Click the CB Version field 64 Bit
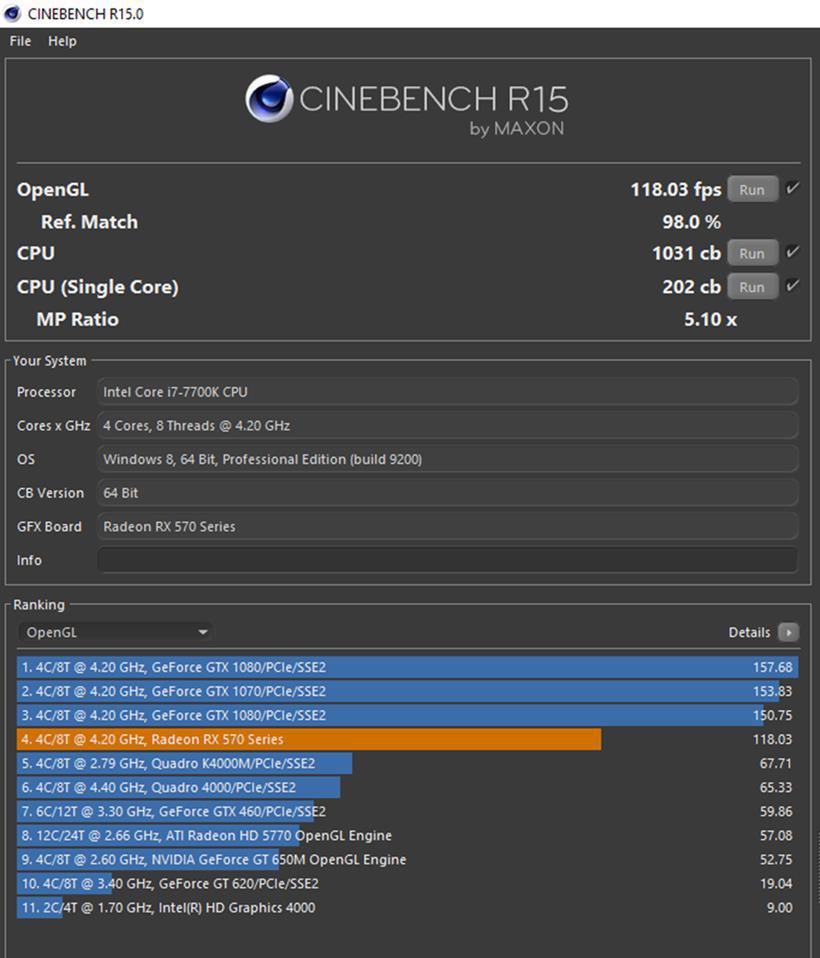This screenshot has width=820, height=958. [x=447, y=493]
